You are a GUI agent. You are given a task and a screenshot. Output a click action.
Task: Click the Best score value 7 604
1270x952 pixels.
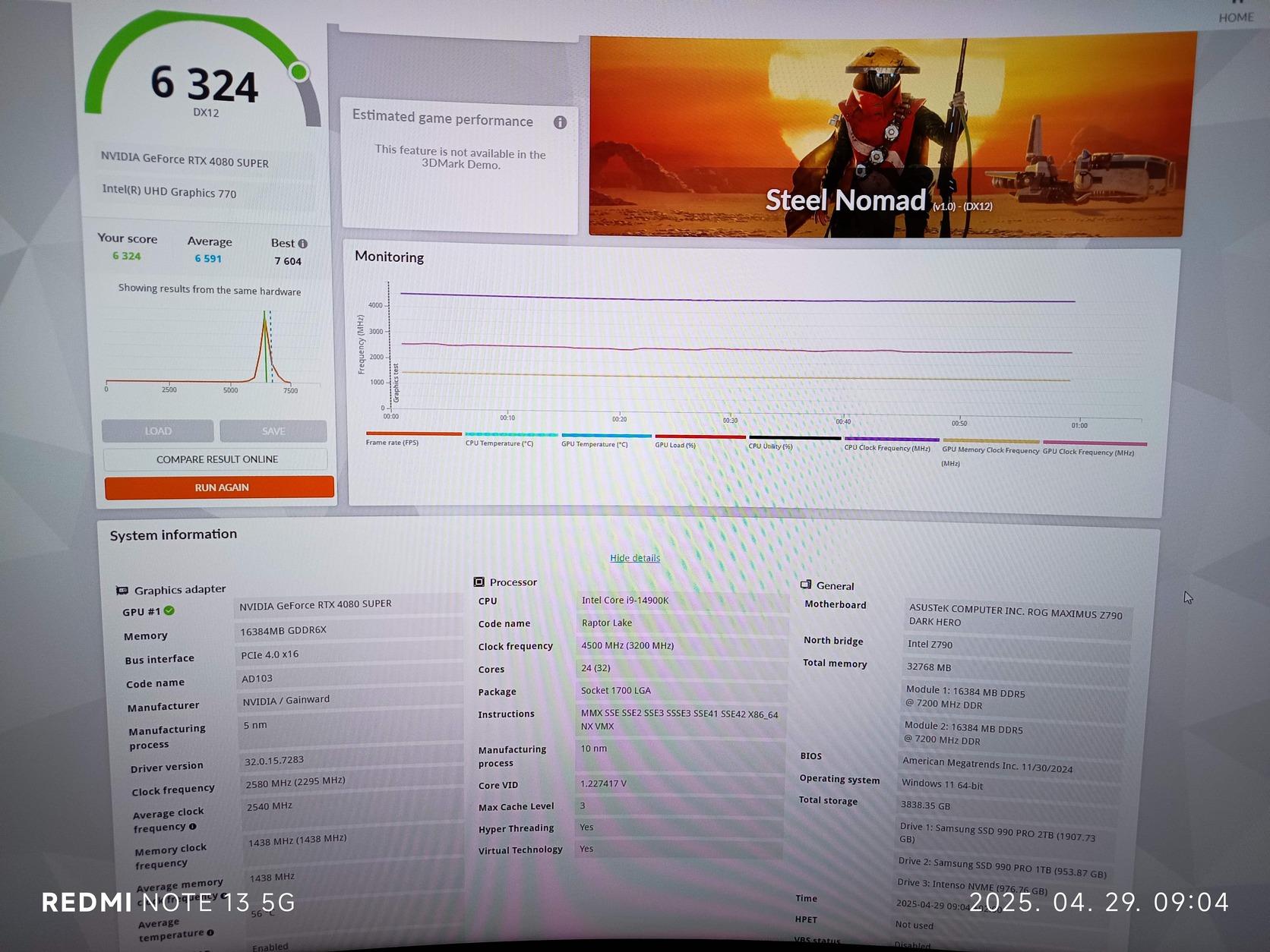coord(288,261)
